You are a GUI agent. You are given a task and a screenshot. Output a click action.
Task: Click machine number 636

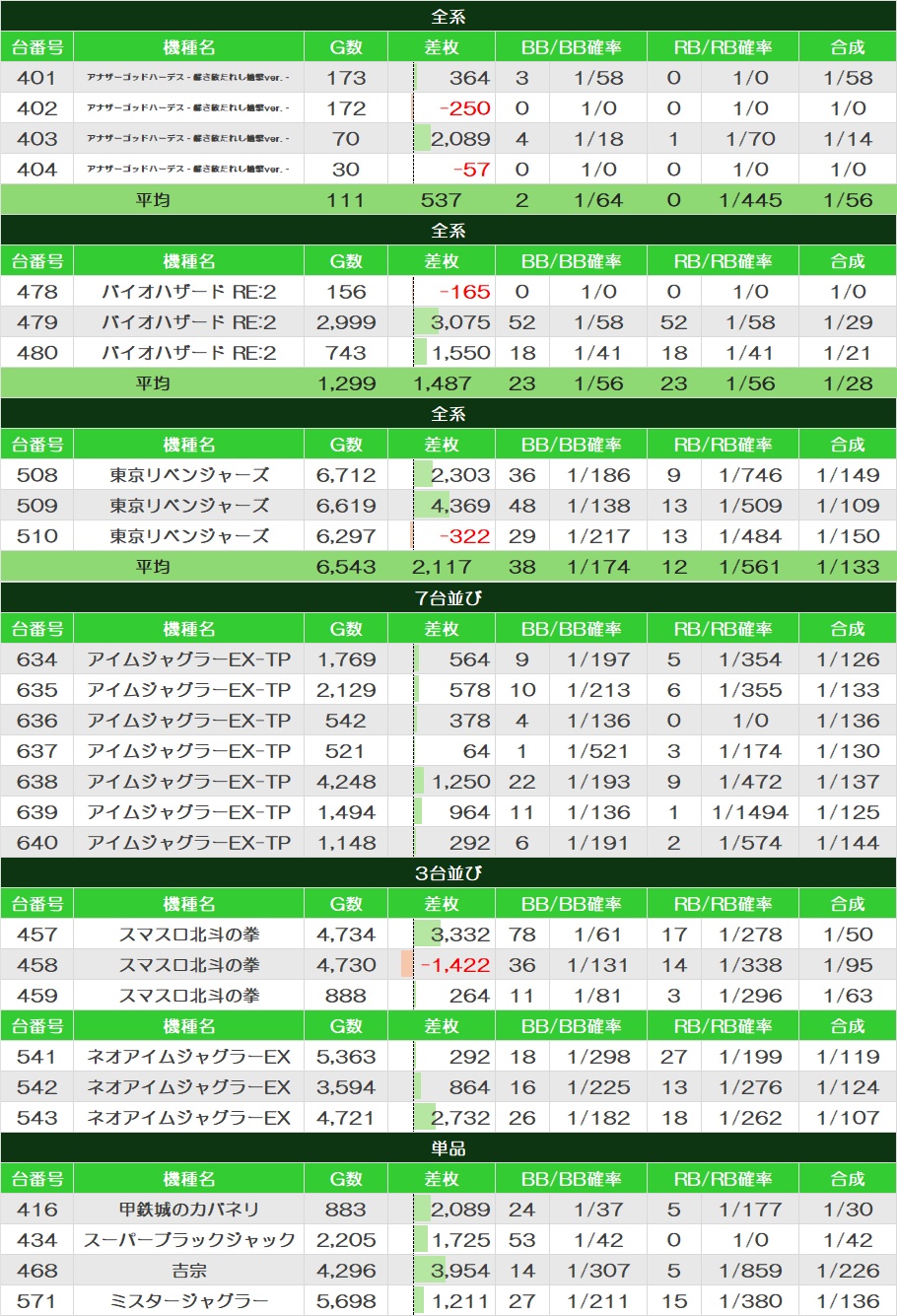click(36, 721)
